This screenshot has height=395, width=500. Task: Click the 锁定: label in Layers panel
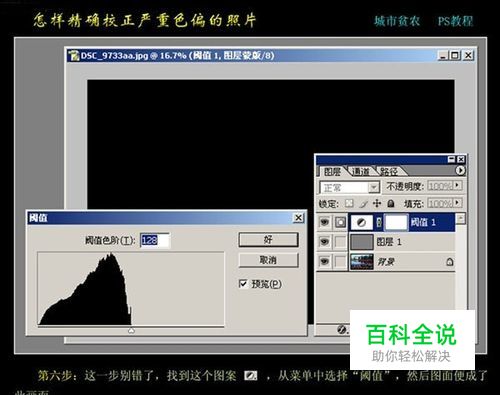329,204
